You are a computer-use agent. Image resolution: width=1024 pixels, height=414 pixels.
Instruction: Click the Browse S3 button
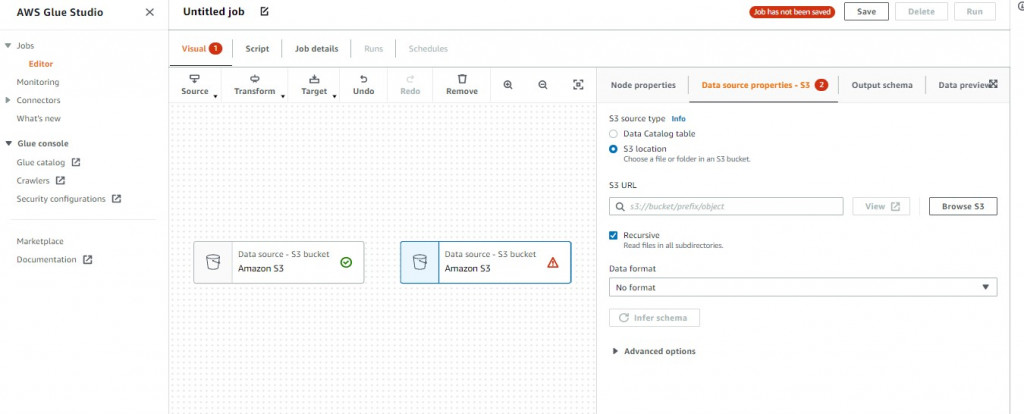pos(963,206)
